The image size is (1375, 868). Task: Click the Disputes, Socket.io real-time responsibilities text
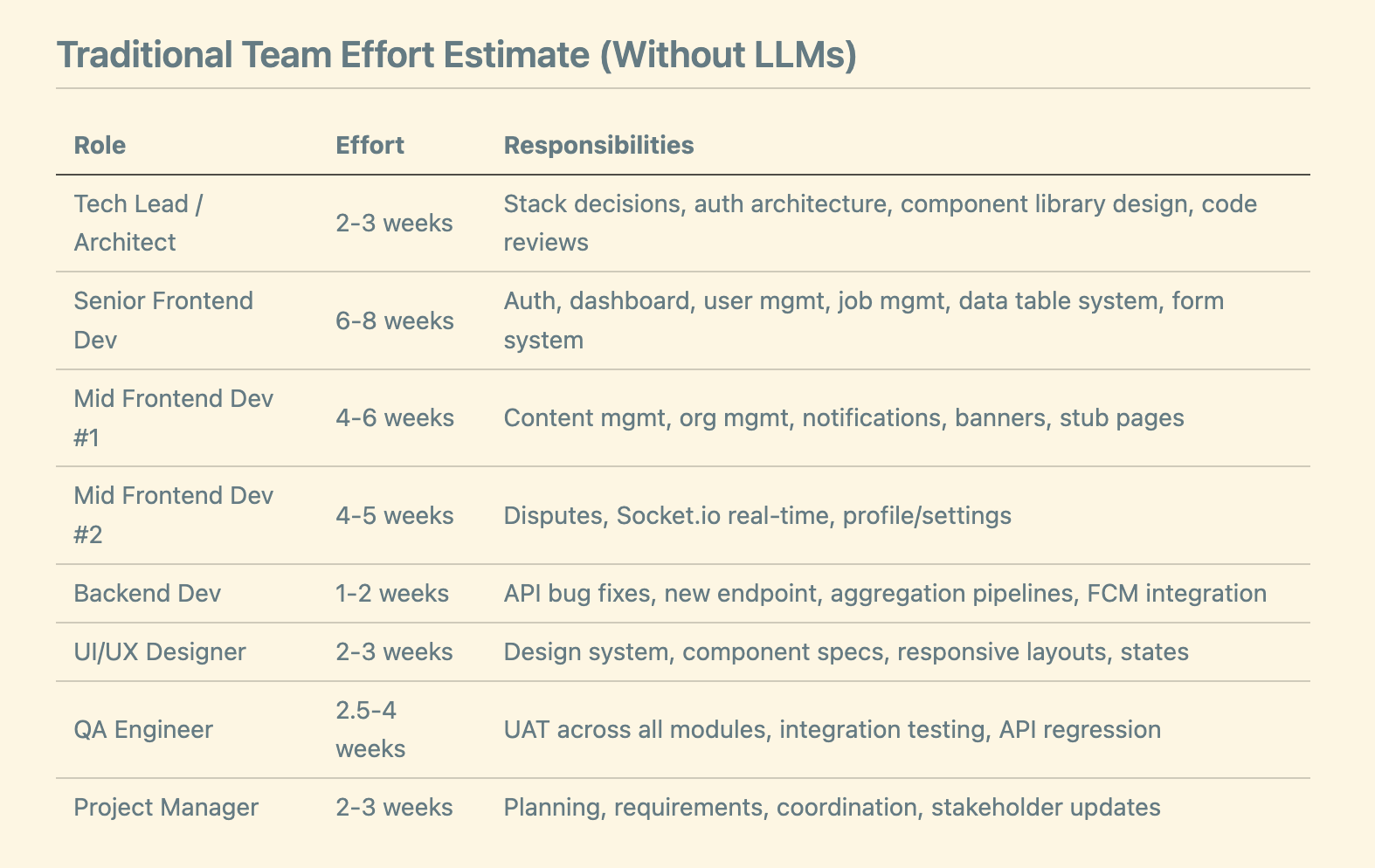click(x=757, y=515)
